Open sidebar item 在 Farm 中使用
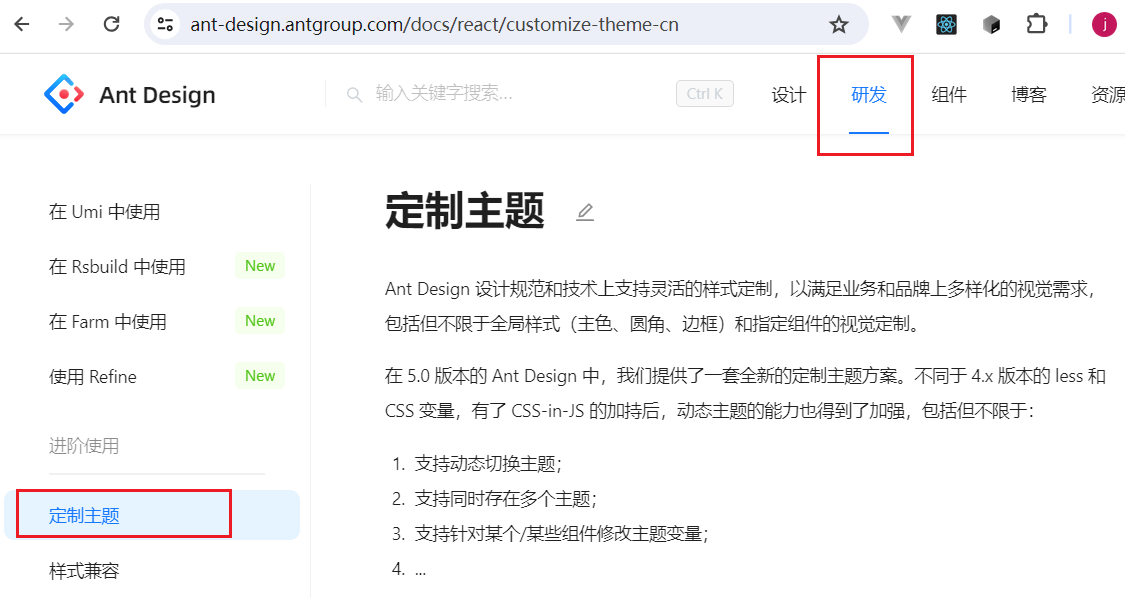 [x=108, y=322]
